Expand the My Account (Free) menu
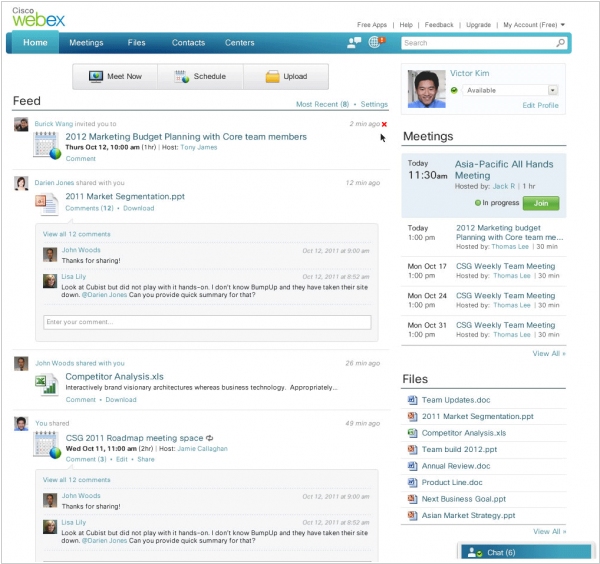Image resolution: width=600 pixels, height=564 pixels. click(534, 25)
